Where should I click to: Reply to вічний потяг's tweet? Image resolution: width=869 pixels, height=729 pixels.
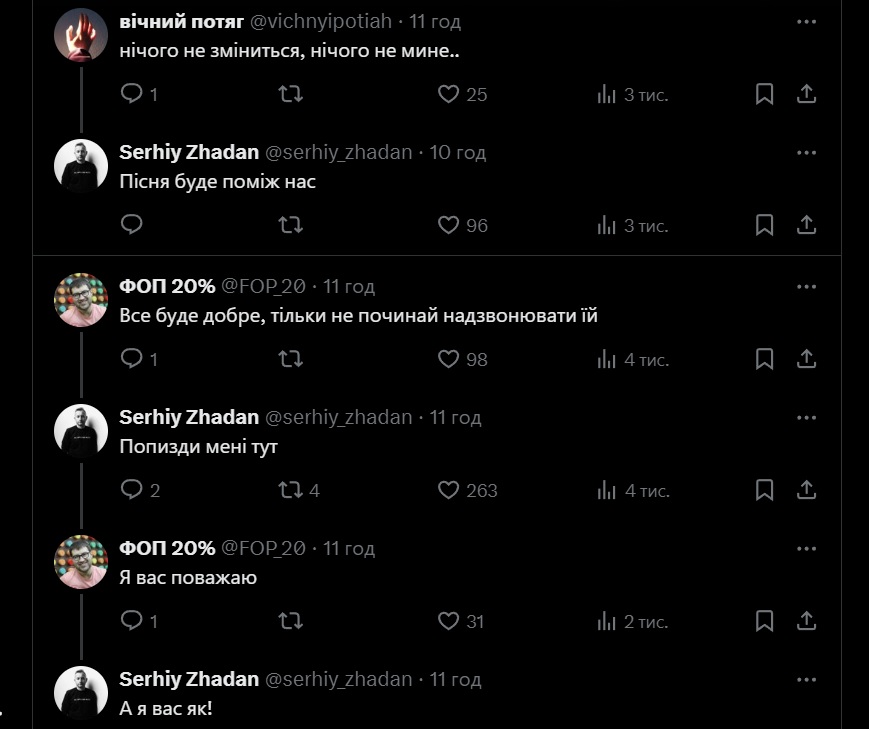tap(132, 94)
